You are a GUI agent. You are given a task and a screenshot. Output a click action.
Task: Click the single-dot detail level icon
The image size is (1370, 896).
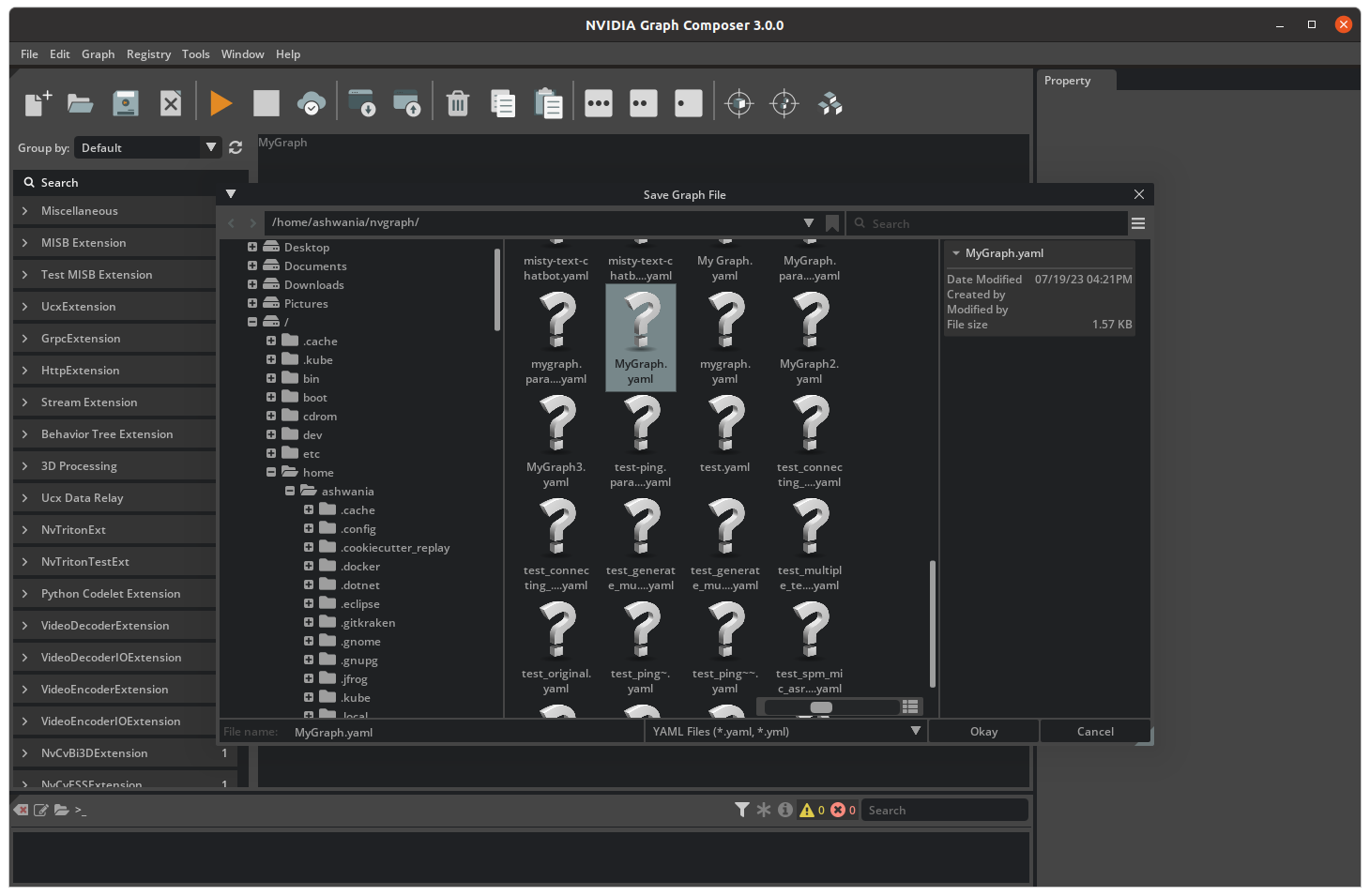pyautogui.click(x=689, y=103)
